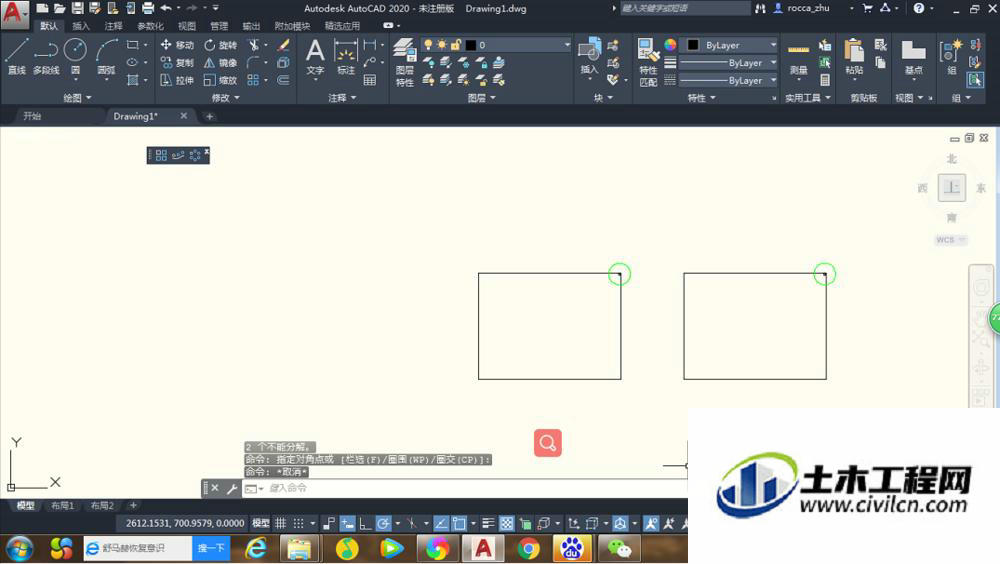The width and height of the screenshot is (1000, 564).
Task: Expand the Modify (修改) panel
Action: pos(225,98)
